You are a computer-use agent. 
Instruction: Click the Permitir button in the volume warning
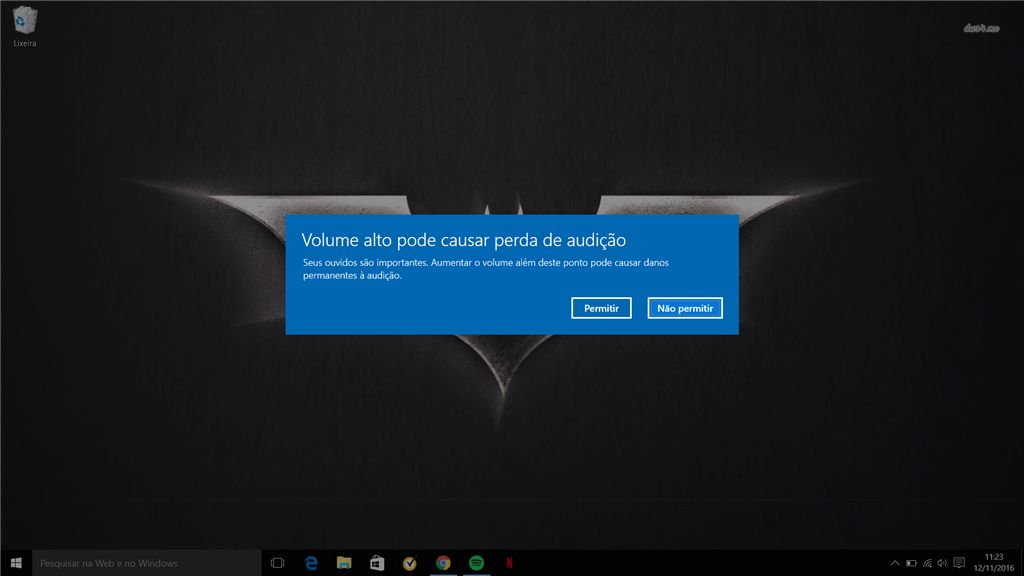[x=601, y=308]
